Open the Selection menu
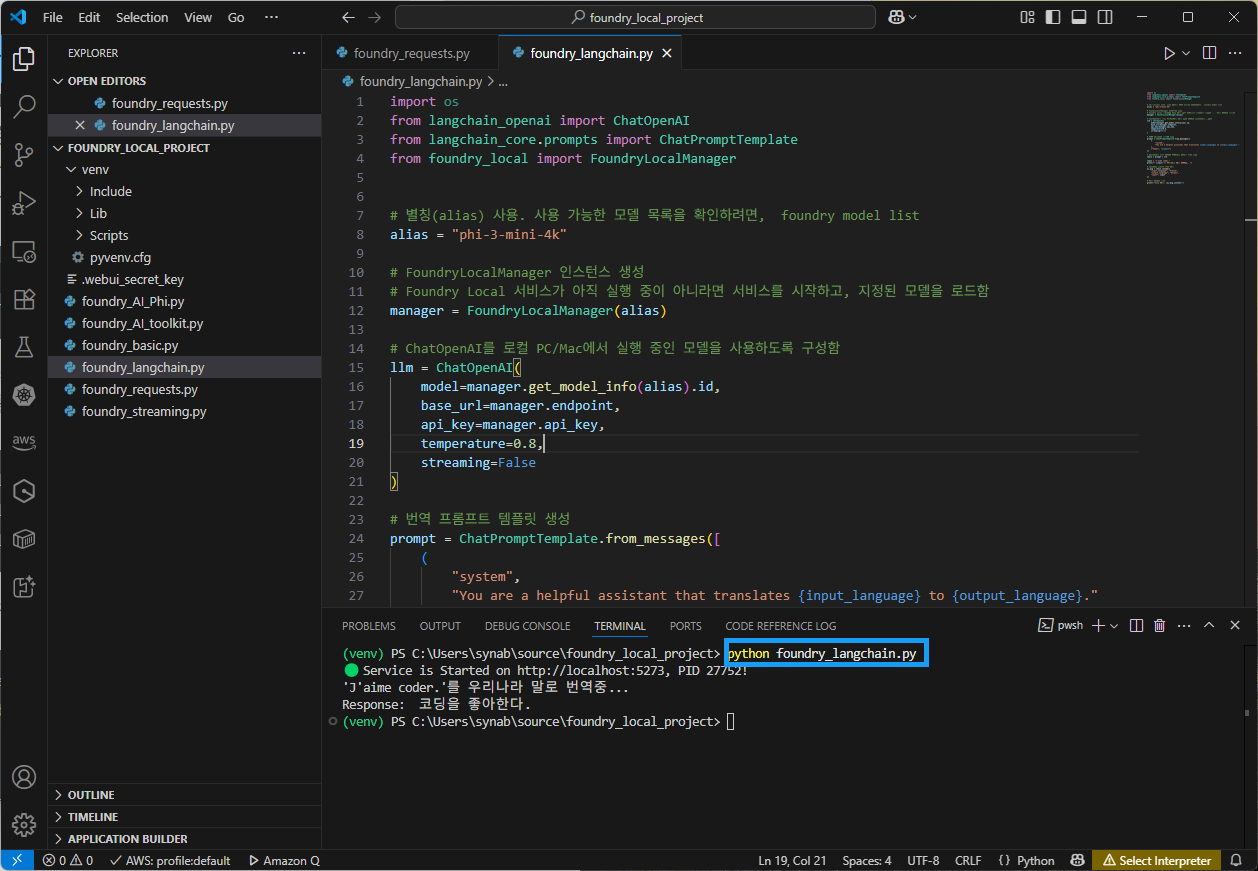1258x871 pixels. 142,17
